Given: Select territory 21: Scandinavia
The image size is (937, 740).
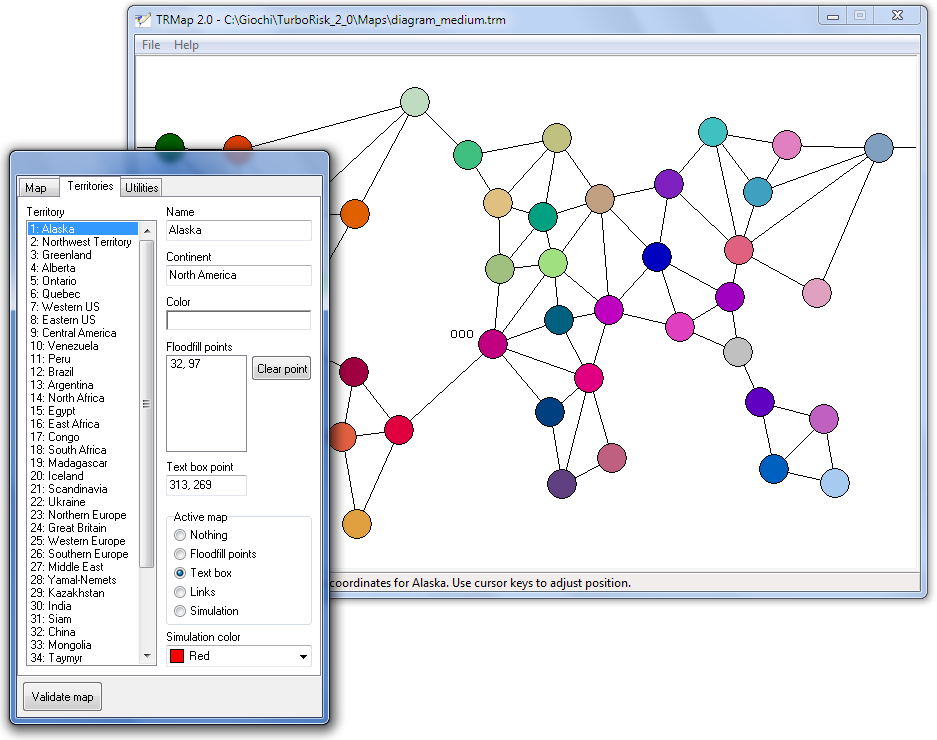Looking at the screenshot, I should (x=83, y=489).
